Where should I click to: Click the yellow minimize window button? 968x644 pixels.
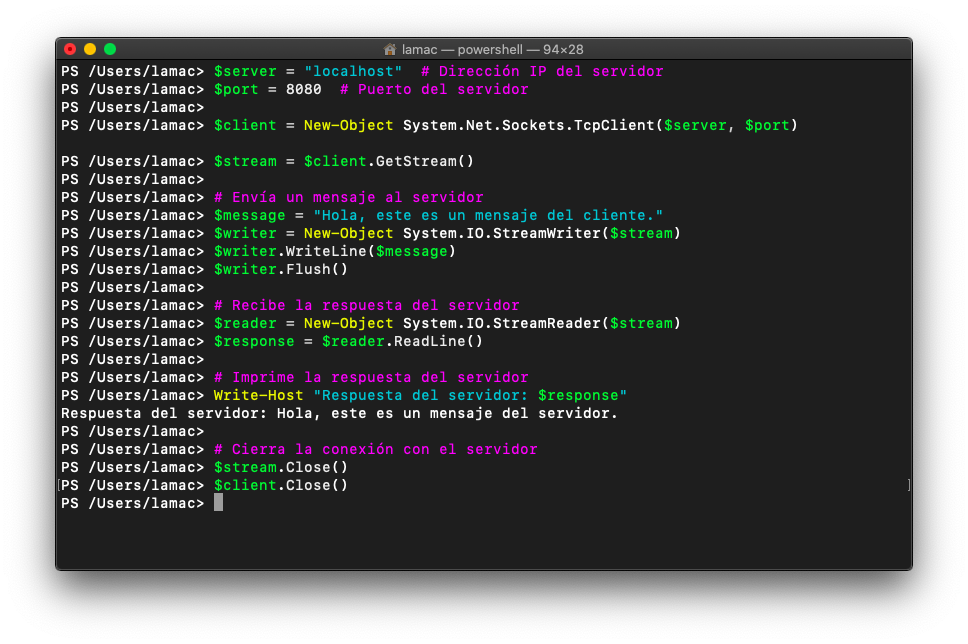tap(90, 49)
